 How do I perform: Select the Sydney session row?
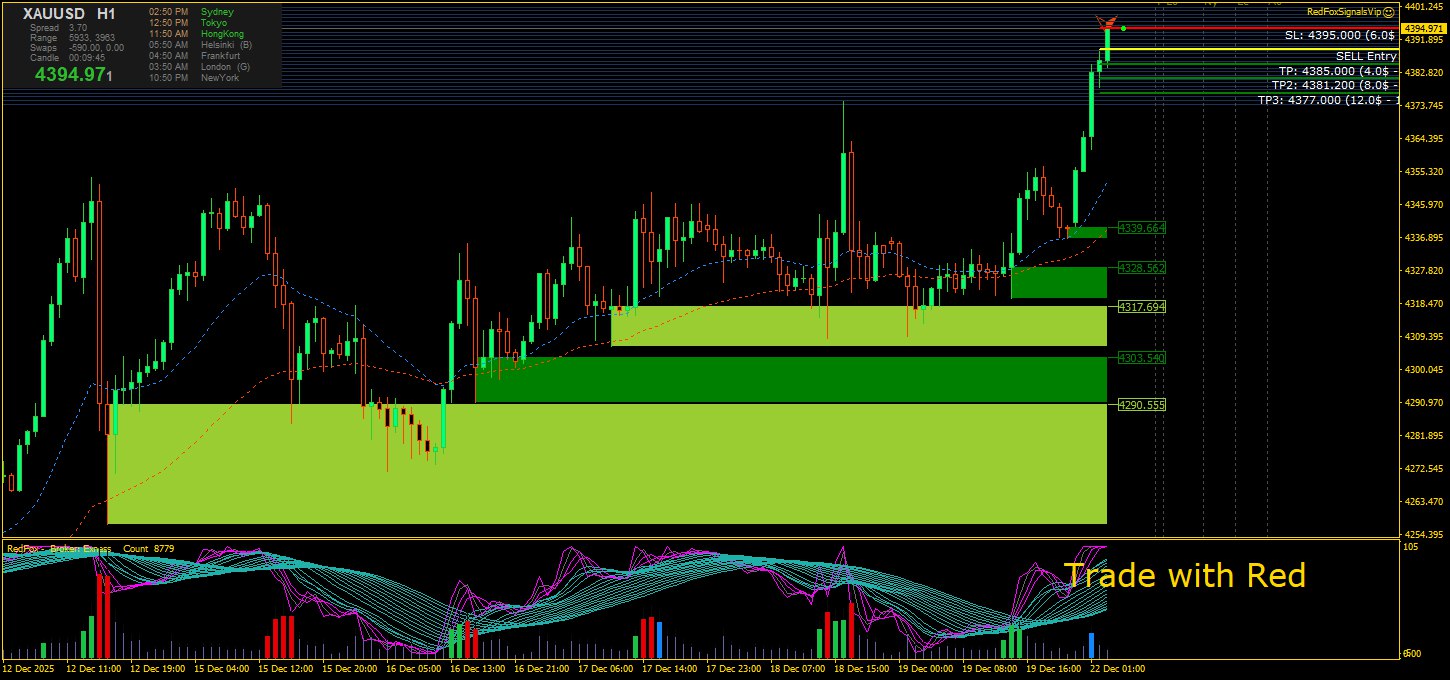pos(195,12)
